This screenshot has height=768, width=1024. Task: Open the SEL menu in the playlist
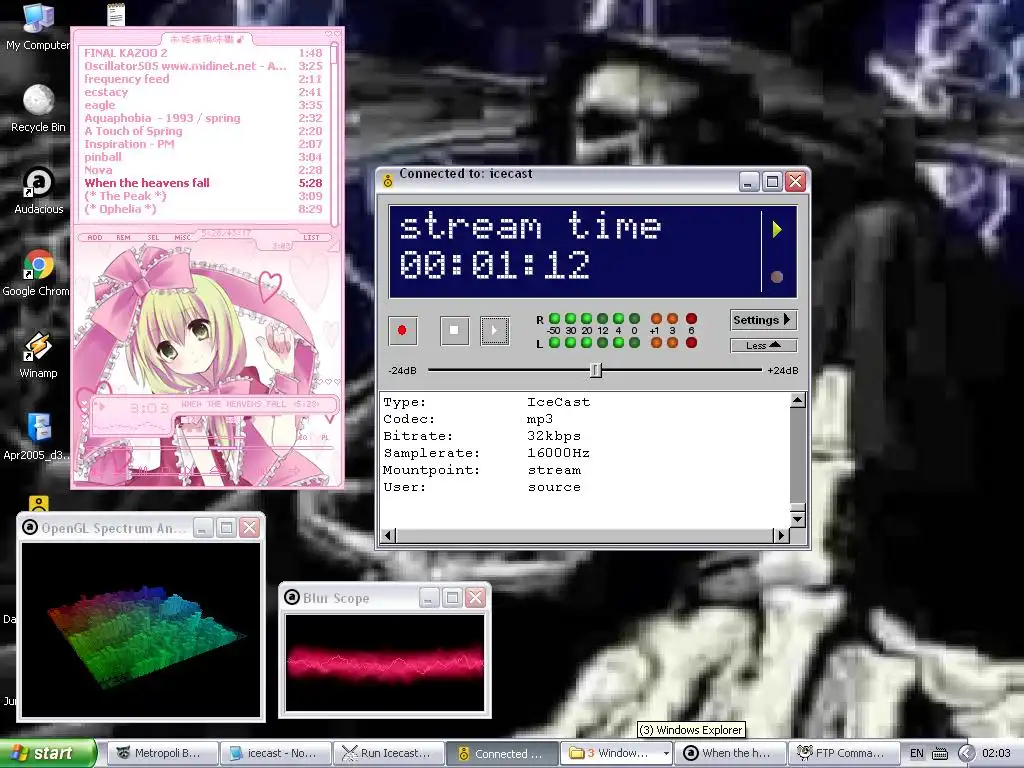click(153, 238)
